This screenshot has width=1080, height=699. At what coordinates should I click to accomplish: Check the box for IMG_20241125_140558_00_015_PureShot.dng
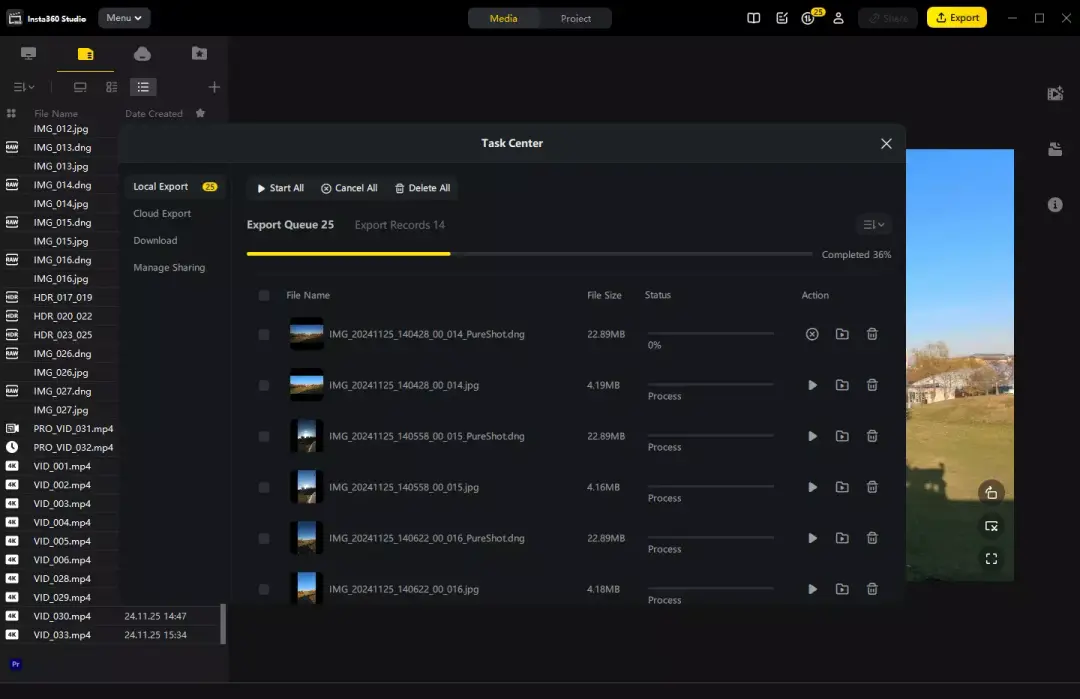coord(264,436)
